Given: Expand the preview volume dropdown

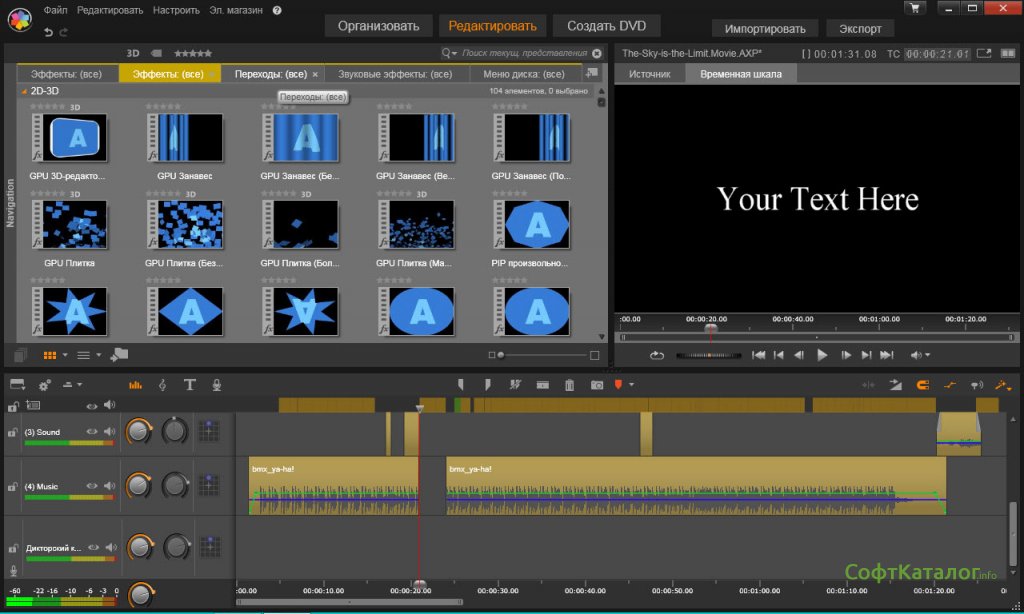Looking at the screenshot, I should 927,355.
